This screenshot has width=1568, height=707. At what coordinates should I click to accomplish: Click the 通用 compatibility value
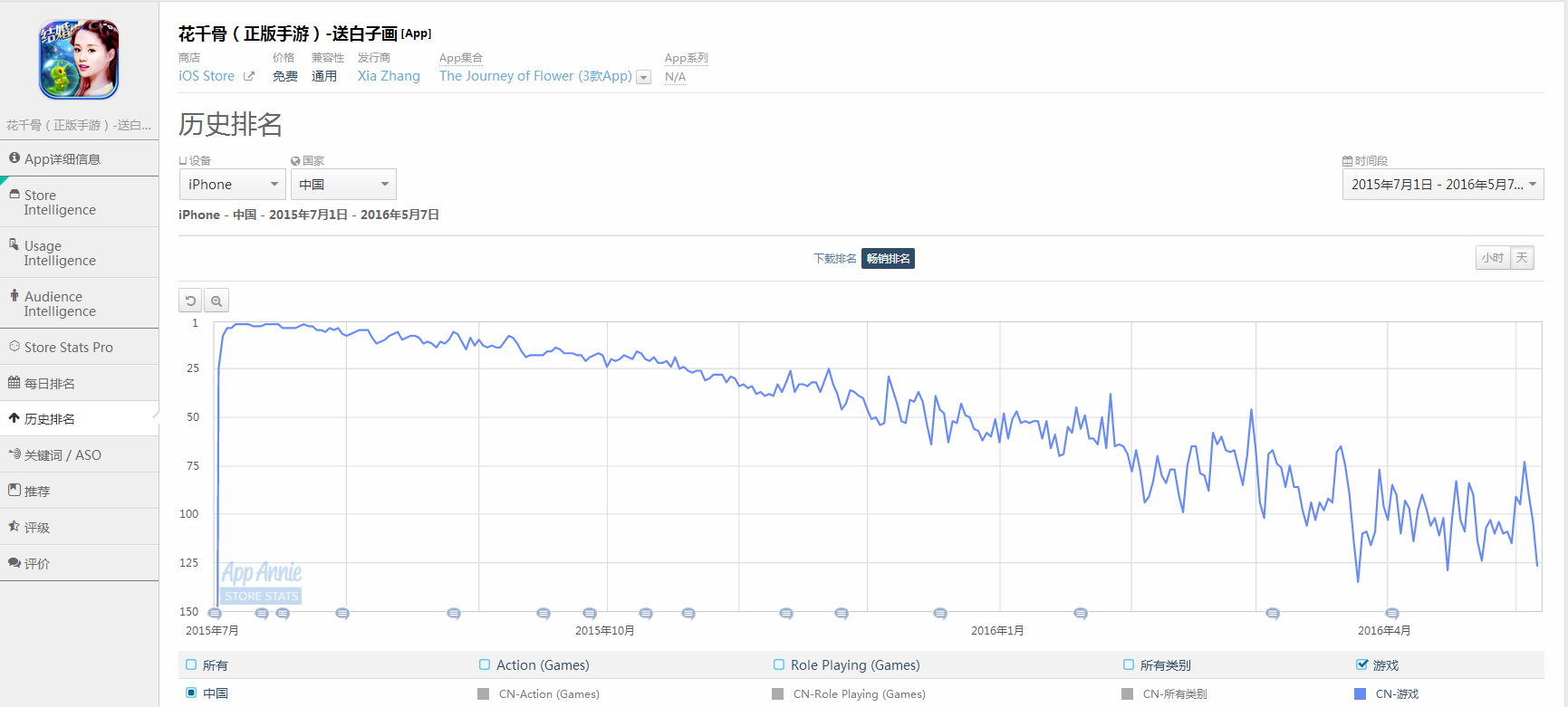pyautogui.click(x=324, y=76)
